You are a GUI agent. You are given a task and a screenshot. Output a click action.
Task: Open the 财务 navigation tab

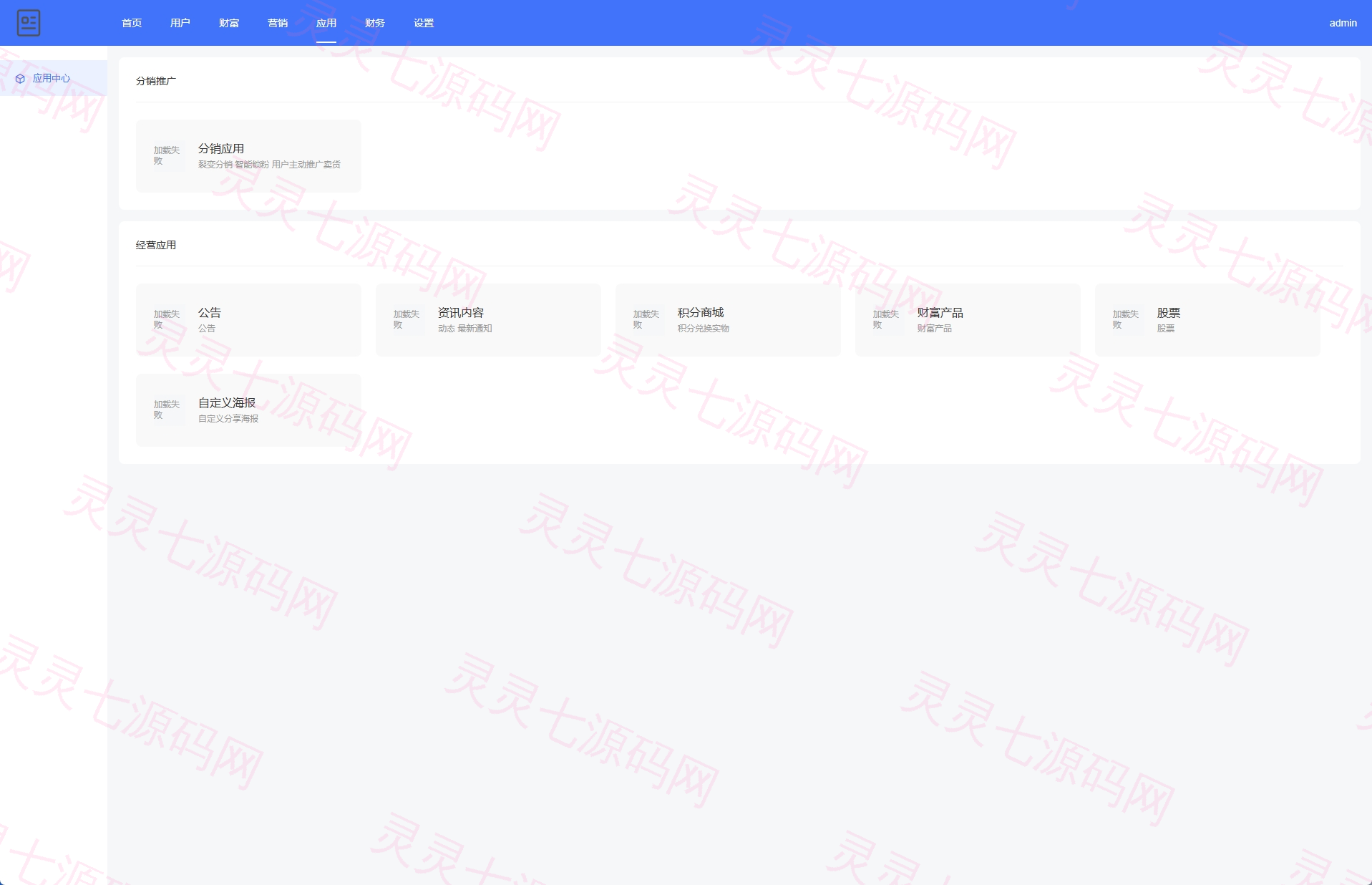[x=375, y=23]
